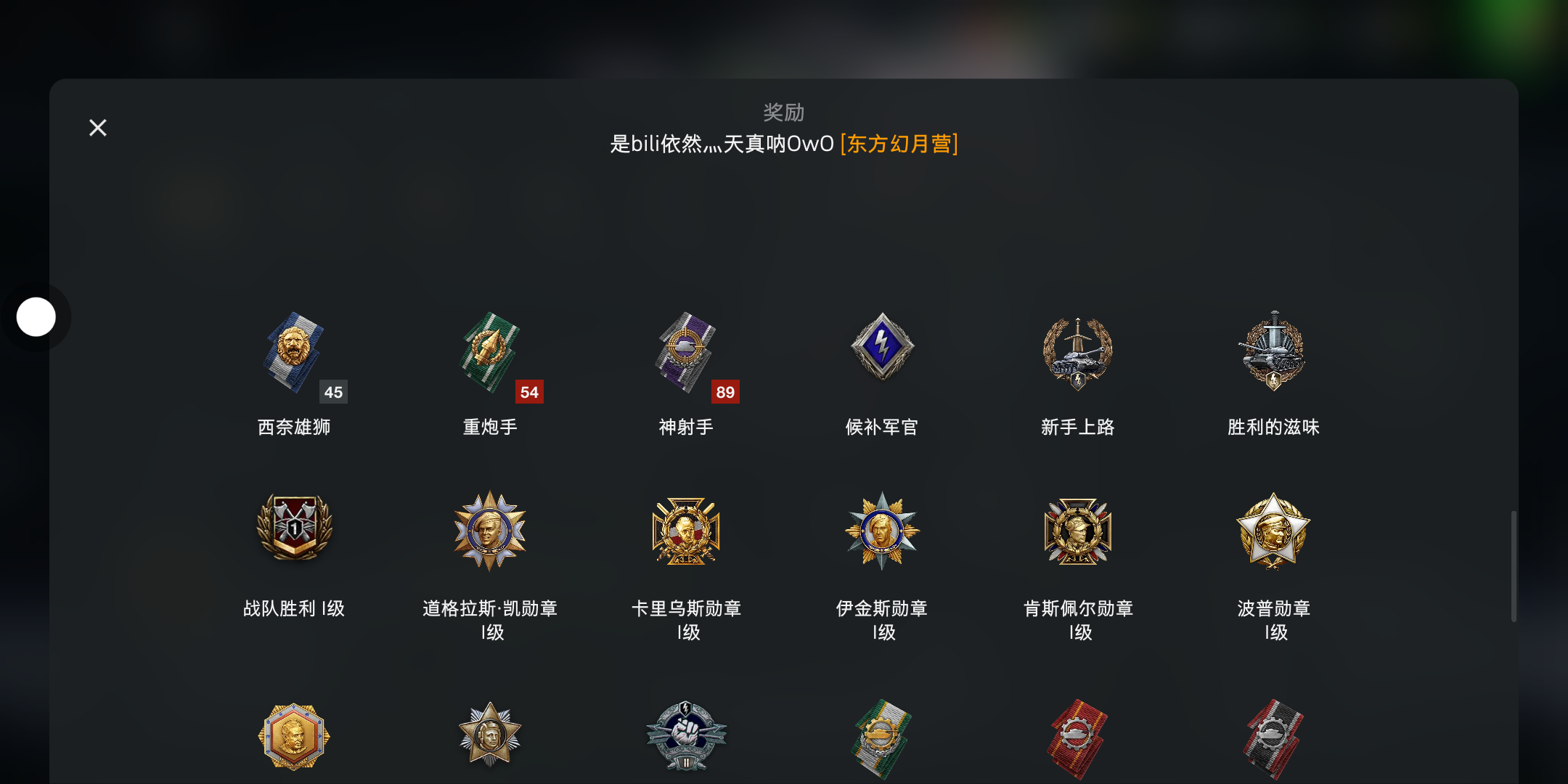The width and height of the screenshot is (1568, 784).
Task: Open the 重炮手 green ribbon medal
Action: coord(490,353)
